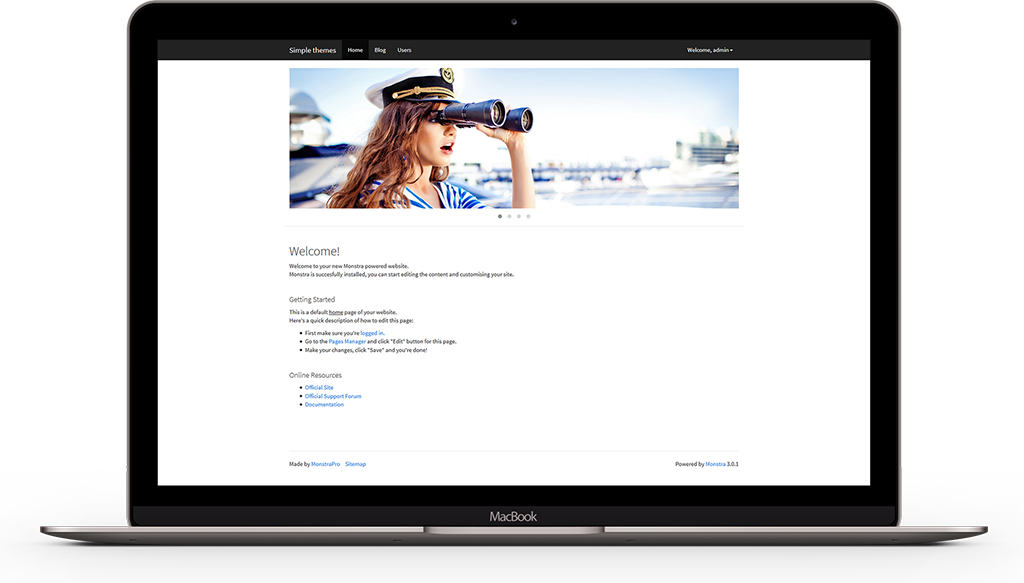Open the Welcome, admin dropdown
This screenshot has height=583, width=1024.
click(x=710, y=49)
